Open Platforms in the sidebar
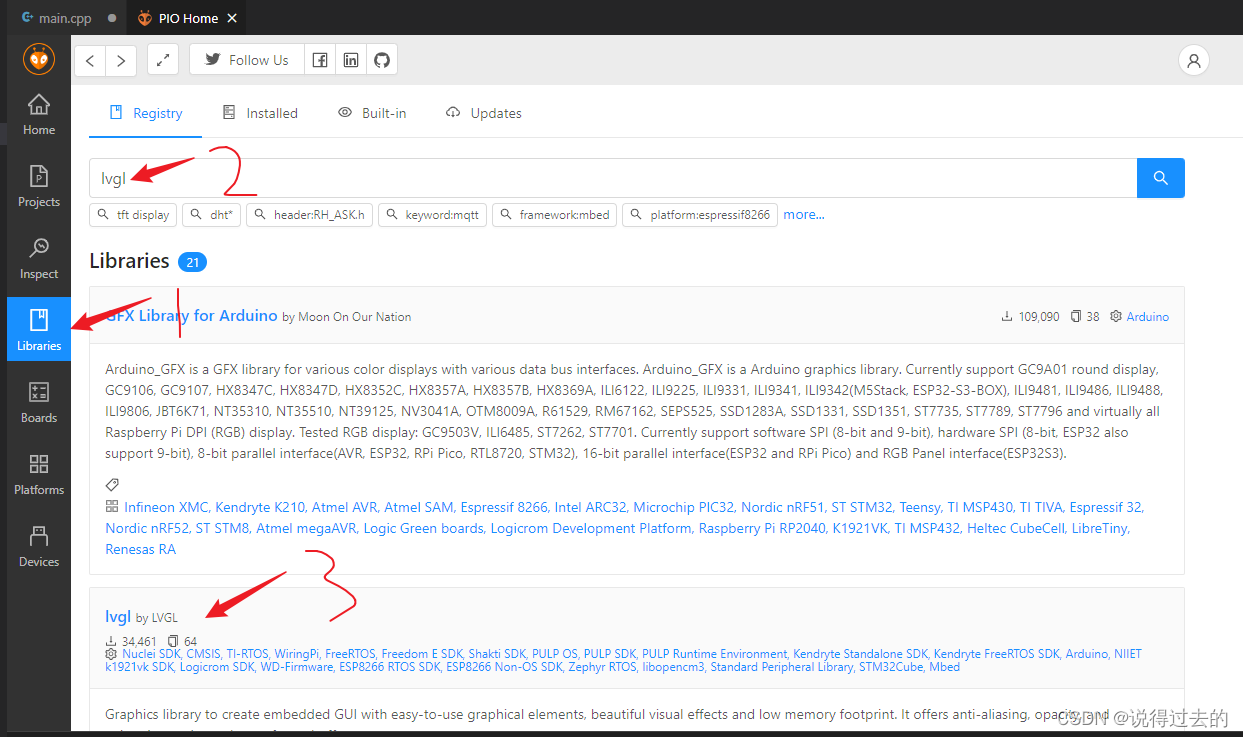 [x=39, y=474]
